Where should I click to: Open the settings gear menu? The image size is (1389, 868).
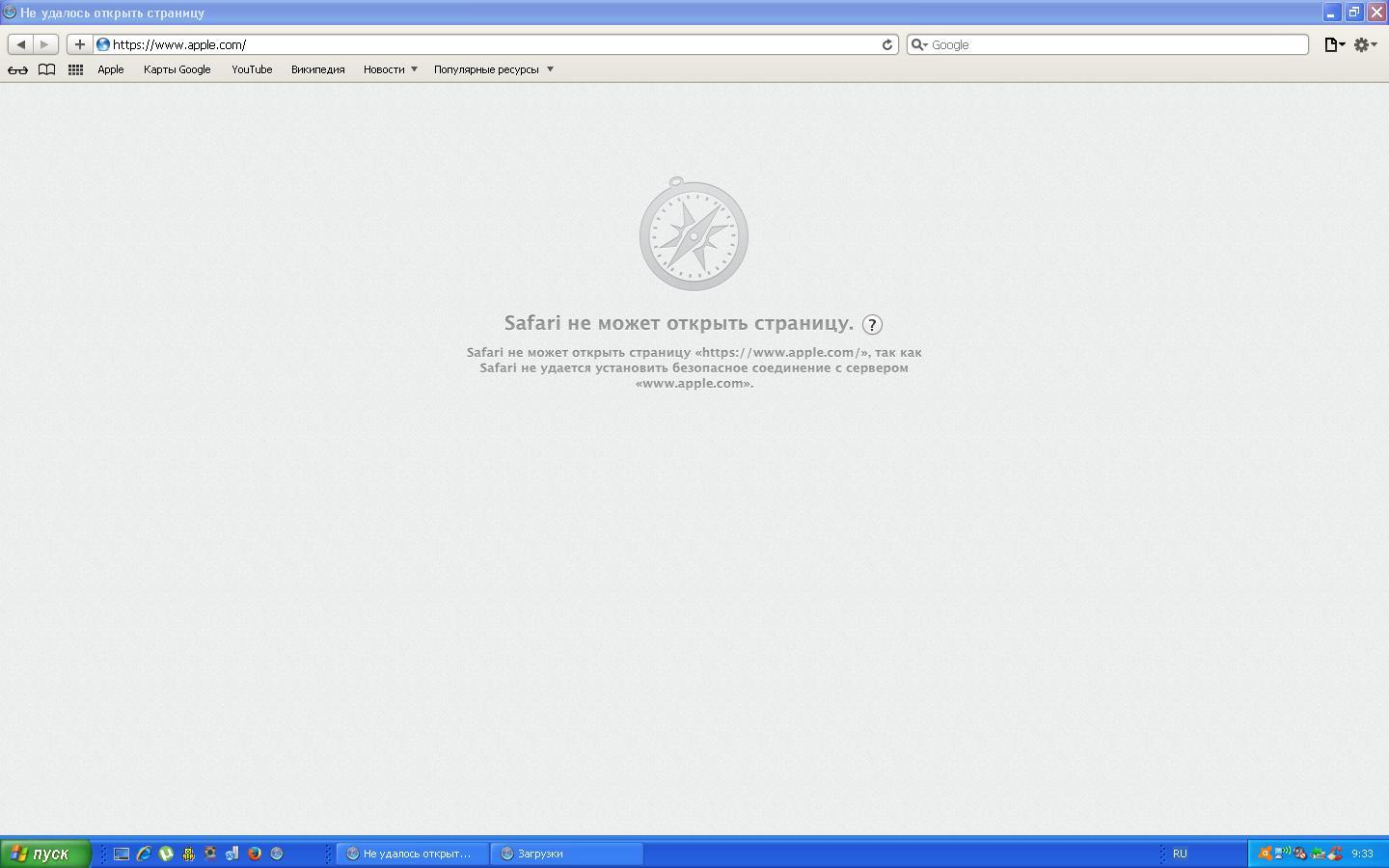click(1364, 44)
